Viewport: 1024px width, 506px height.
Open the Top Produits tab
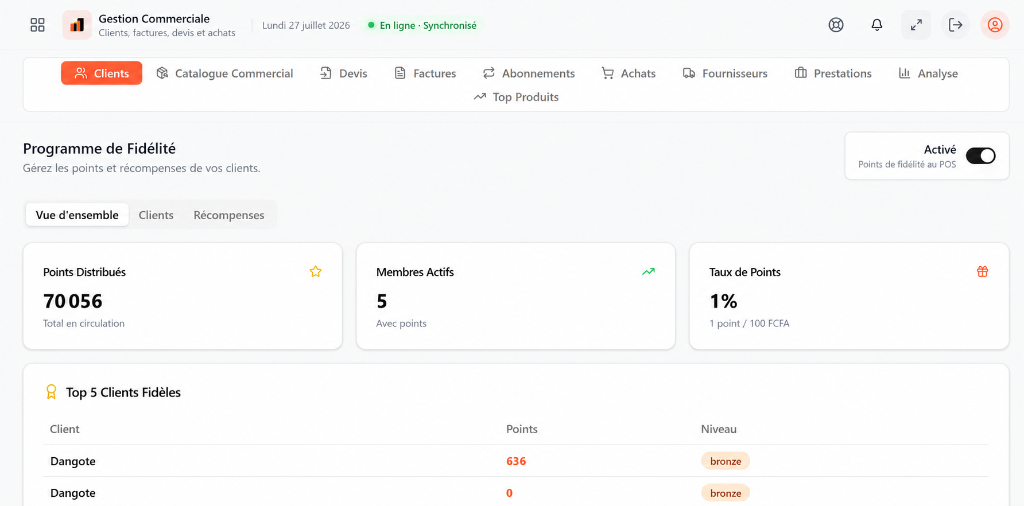point(516,97)
